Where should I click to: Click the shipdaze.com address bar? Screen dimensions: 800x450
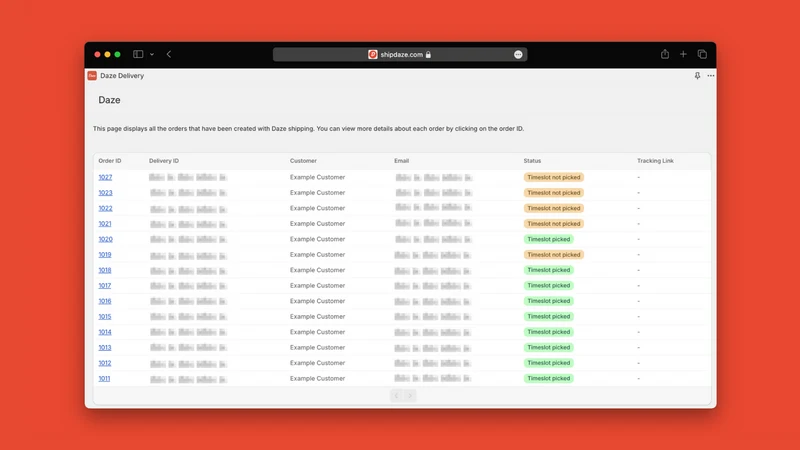[x=400, y=55]
